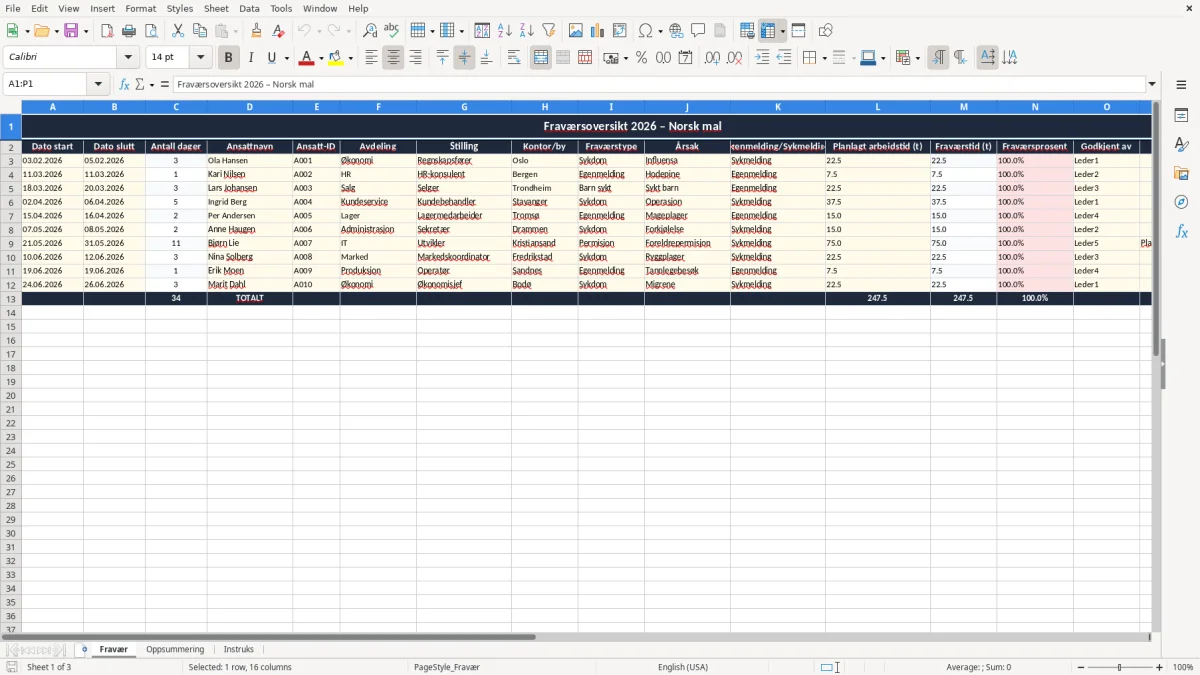Viewport: 1200px width, 675px height.
Task: Toggle Center Vertically alignment button
Action: tap(464, 58)
